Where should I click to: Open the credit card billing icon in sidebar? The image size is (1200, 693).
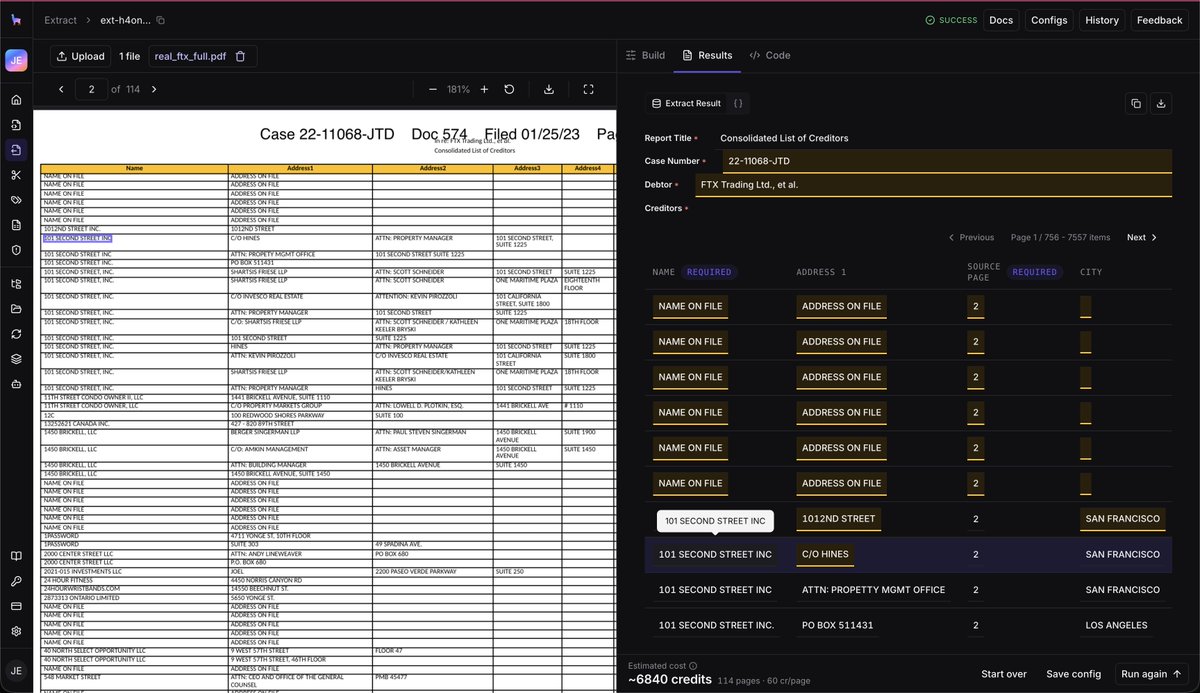tap(16, 607)
